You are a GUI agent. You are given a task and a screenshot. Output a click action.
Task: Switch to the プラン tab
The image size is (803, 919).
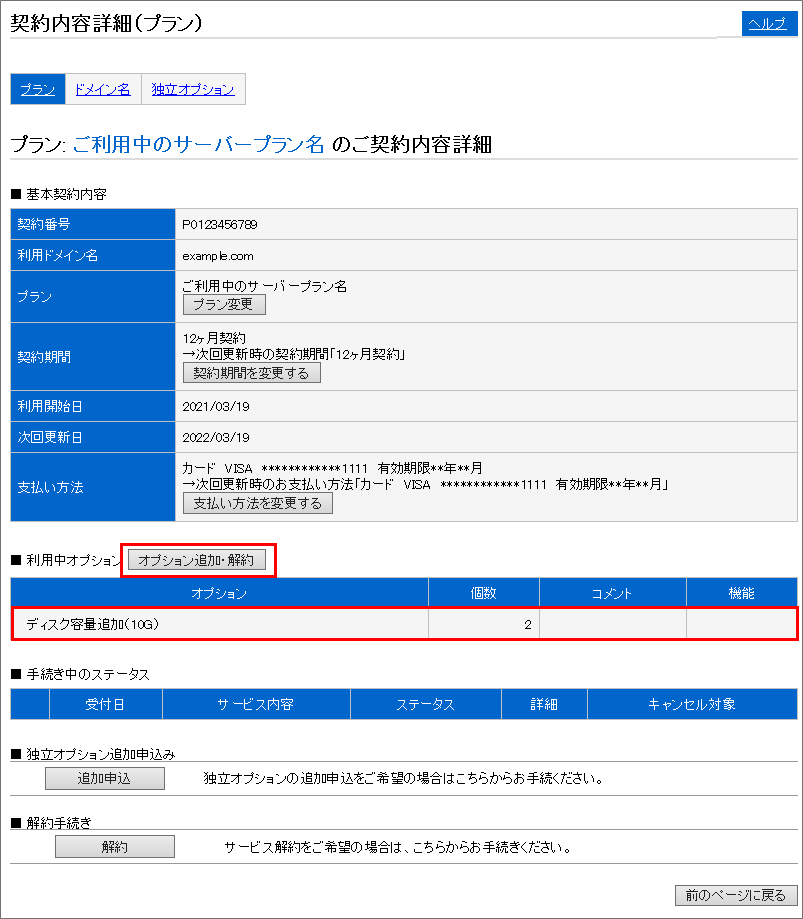coord(37,89)
